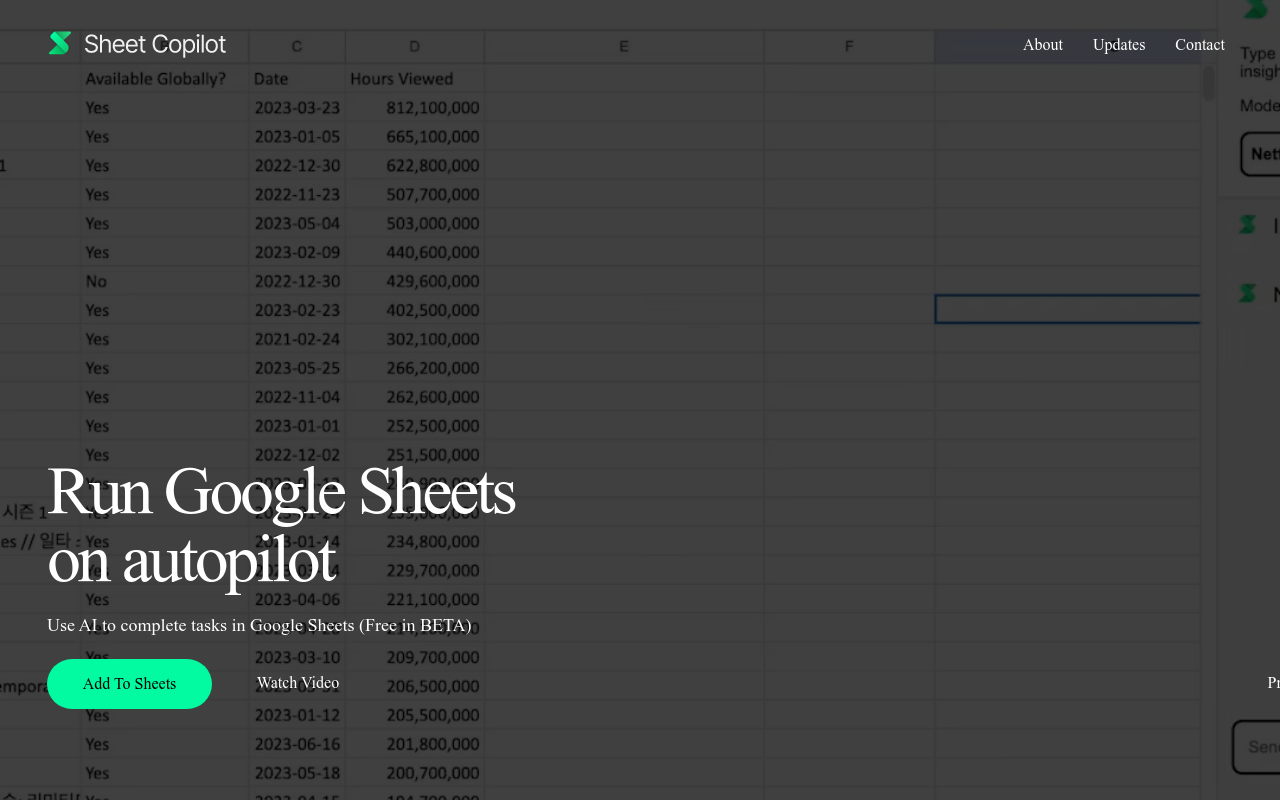1280x800 pixels.
Task: Click the Watch Video link
Action: coord(298,683)
